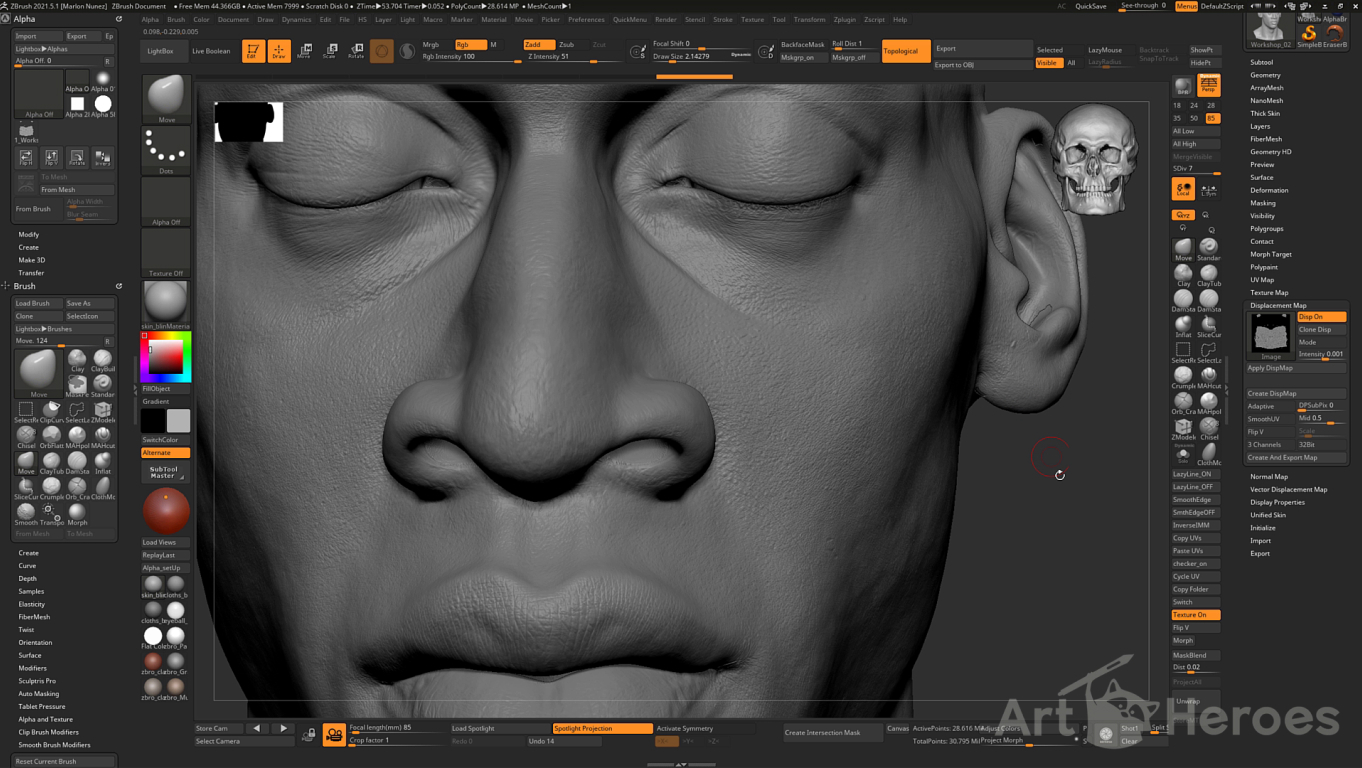The image size is (1362, 768).
Task: Enable the Mrgb mode
Action: pos(435,45)
